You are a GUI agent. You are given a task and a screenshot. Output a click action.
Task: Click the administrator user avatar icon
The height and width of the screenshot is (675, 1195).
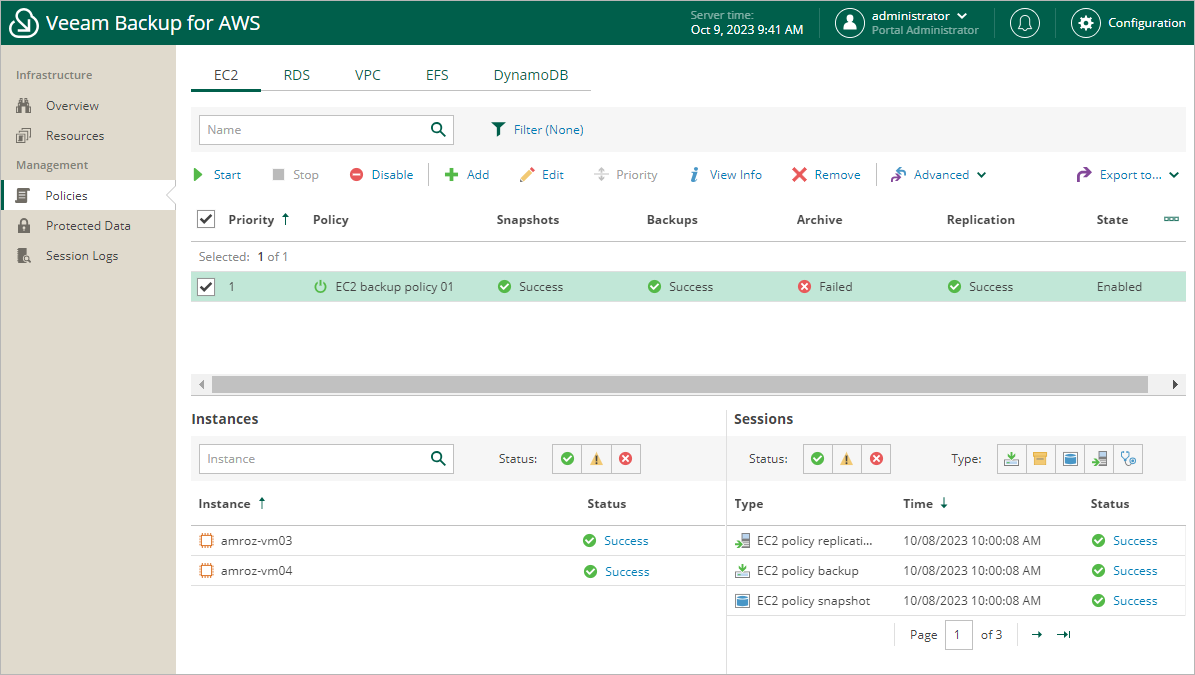tap(849, 23)
